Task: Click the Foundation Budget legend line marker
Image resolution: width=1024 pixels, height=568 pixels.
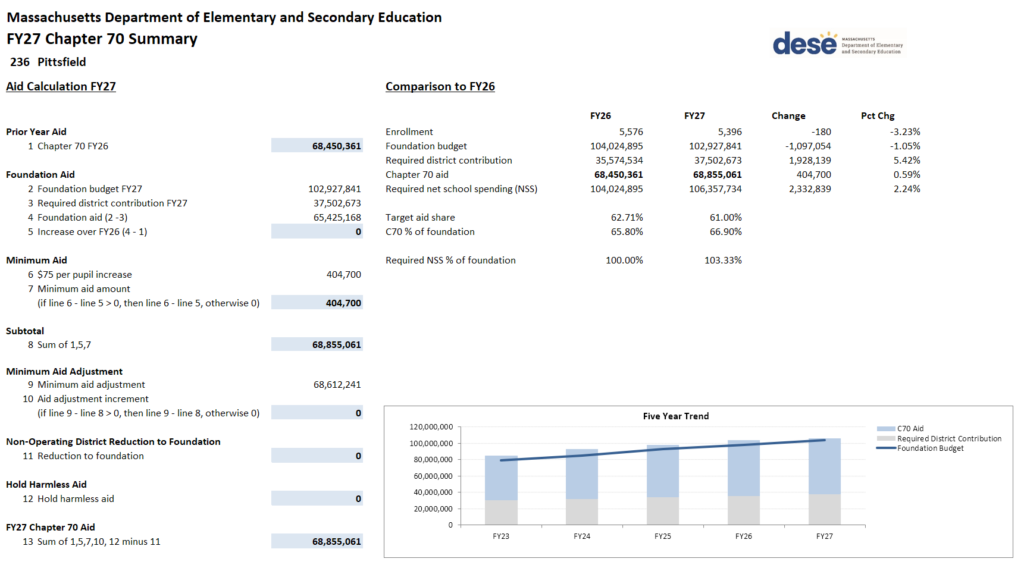Action: [885, 449]
